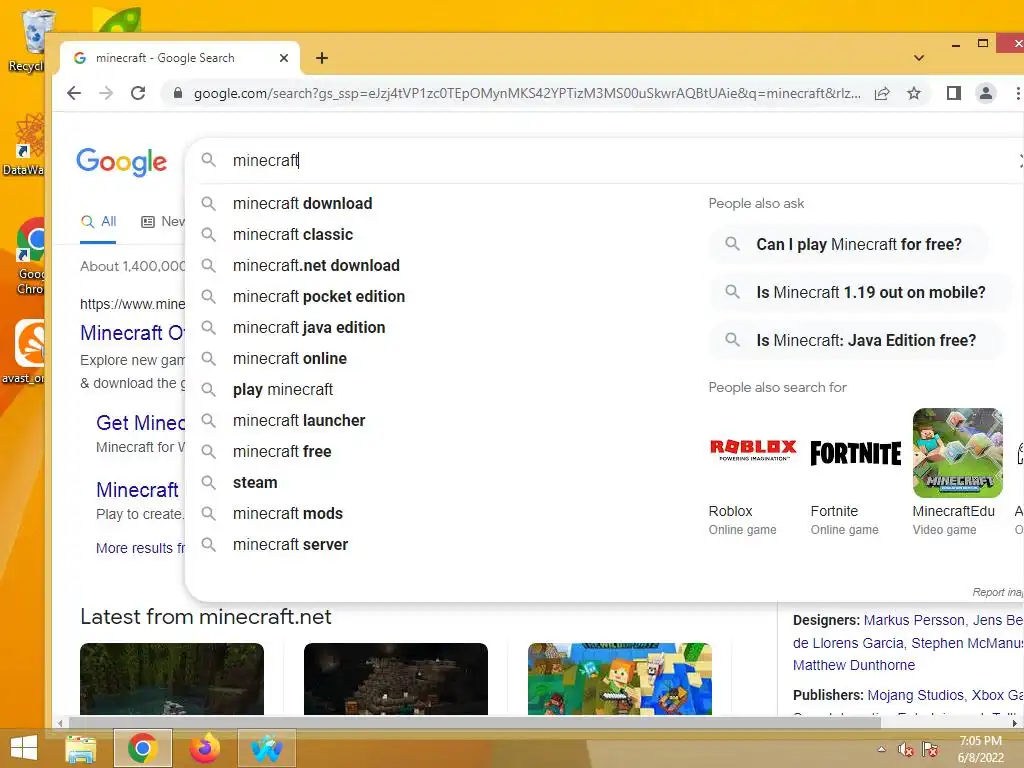The width and height of the screenshot is (1024, 768).
Task: Open the Get Minecraft sublink
Action: pos(140,423)
